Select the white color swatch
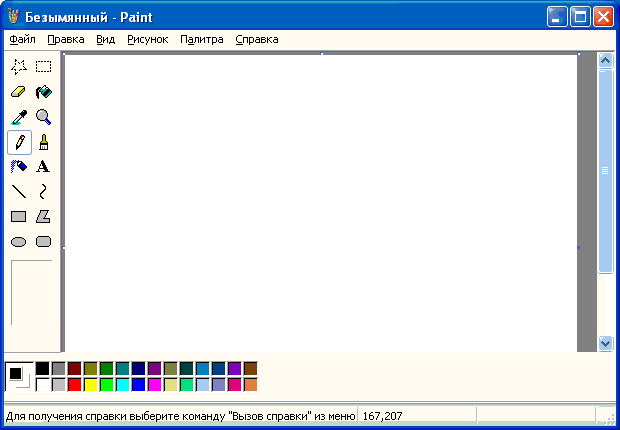The image size is (620, 430). tap(43, 385)
